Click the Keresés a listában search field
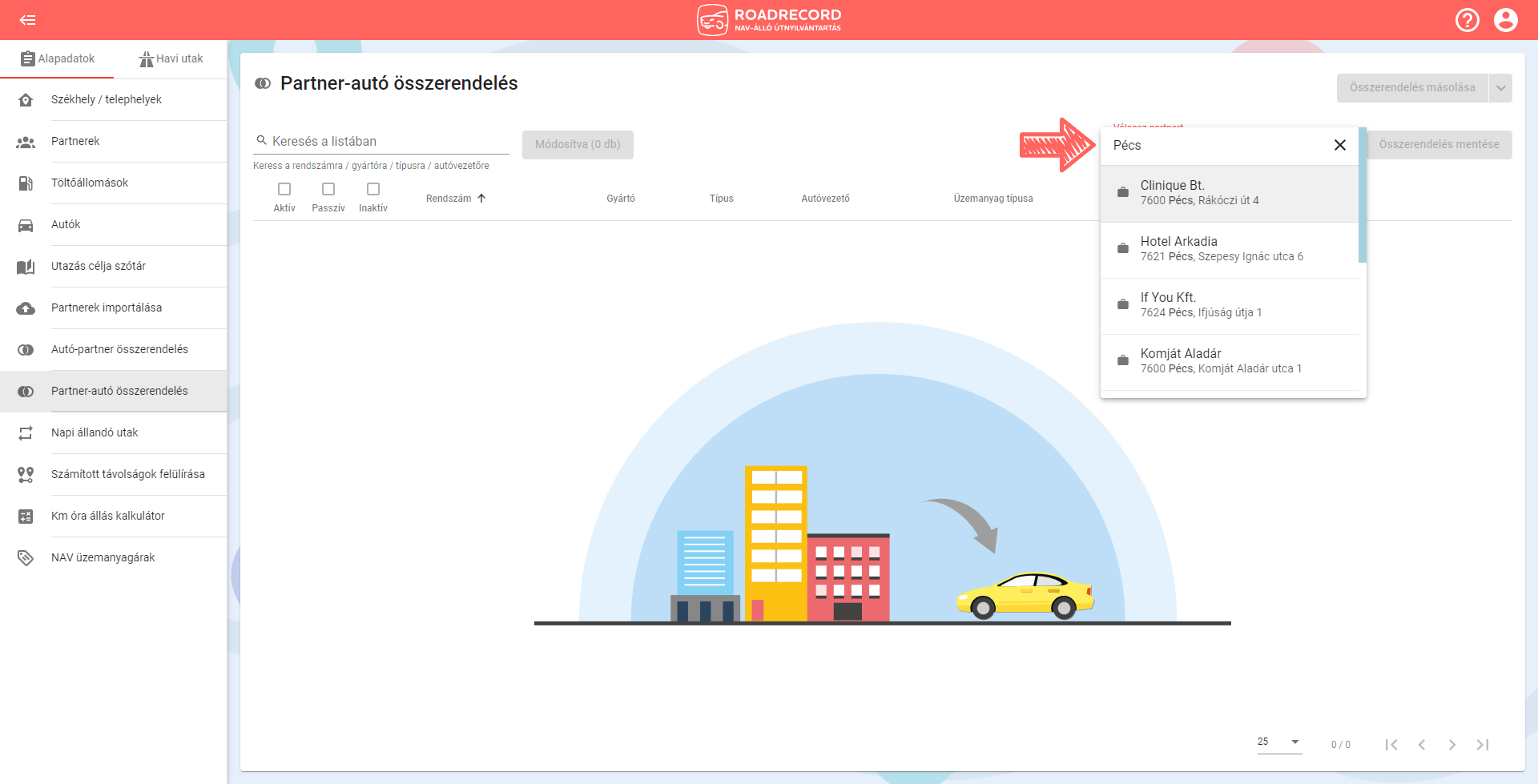This screenshot has height=784, width=1538. tap(389, 141)
